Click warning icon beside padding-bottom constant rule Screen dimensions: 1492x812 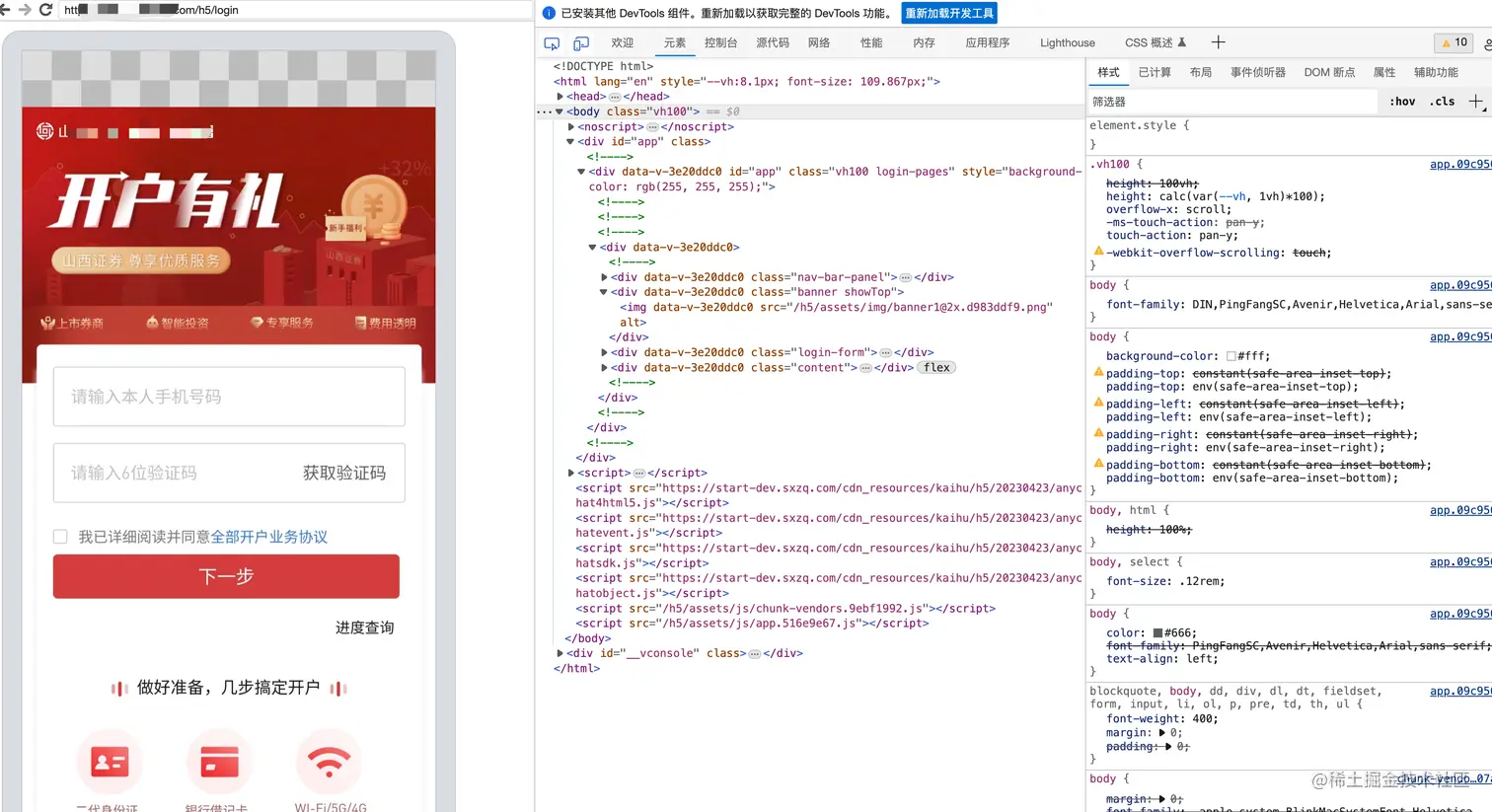pyautogui.click(x=1097, y=464)
